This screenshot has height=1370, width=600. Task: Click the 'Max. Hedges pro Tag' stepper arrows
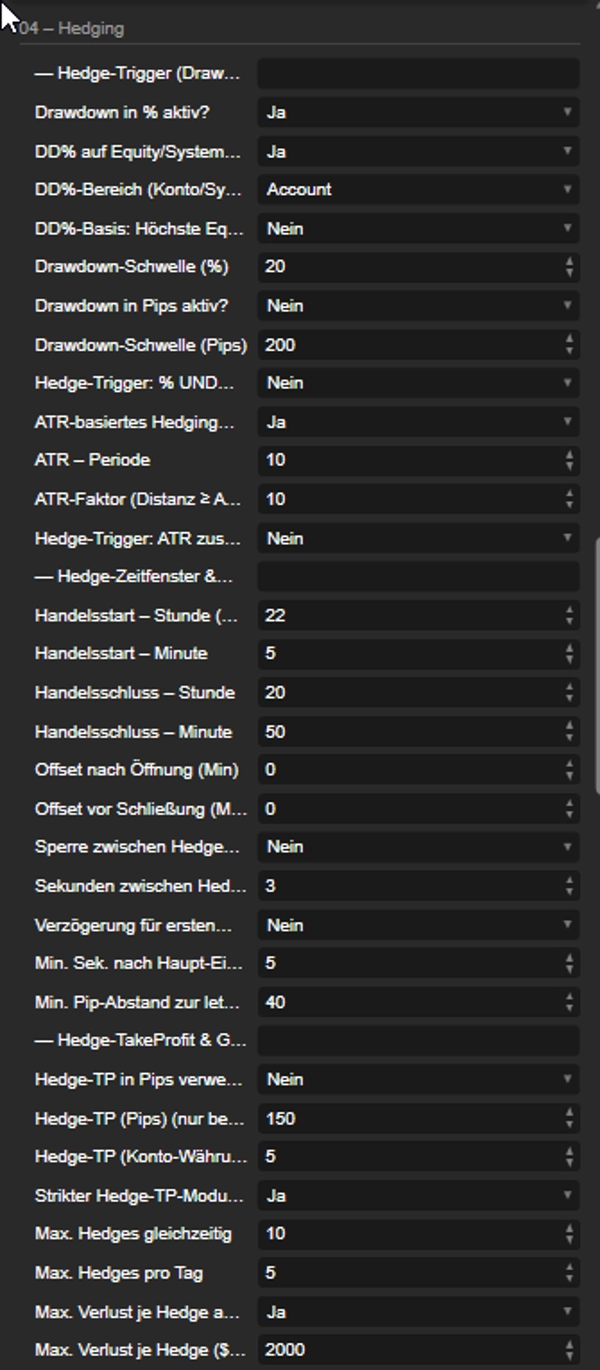point(570,1273)
